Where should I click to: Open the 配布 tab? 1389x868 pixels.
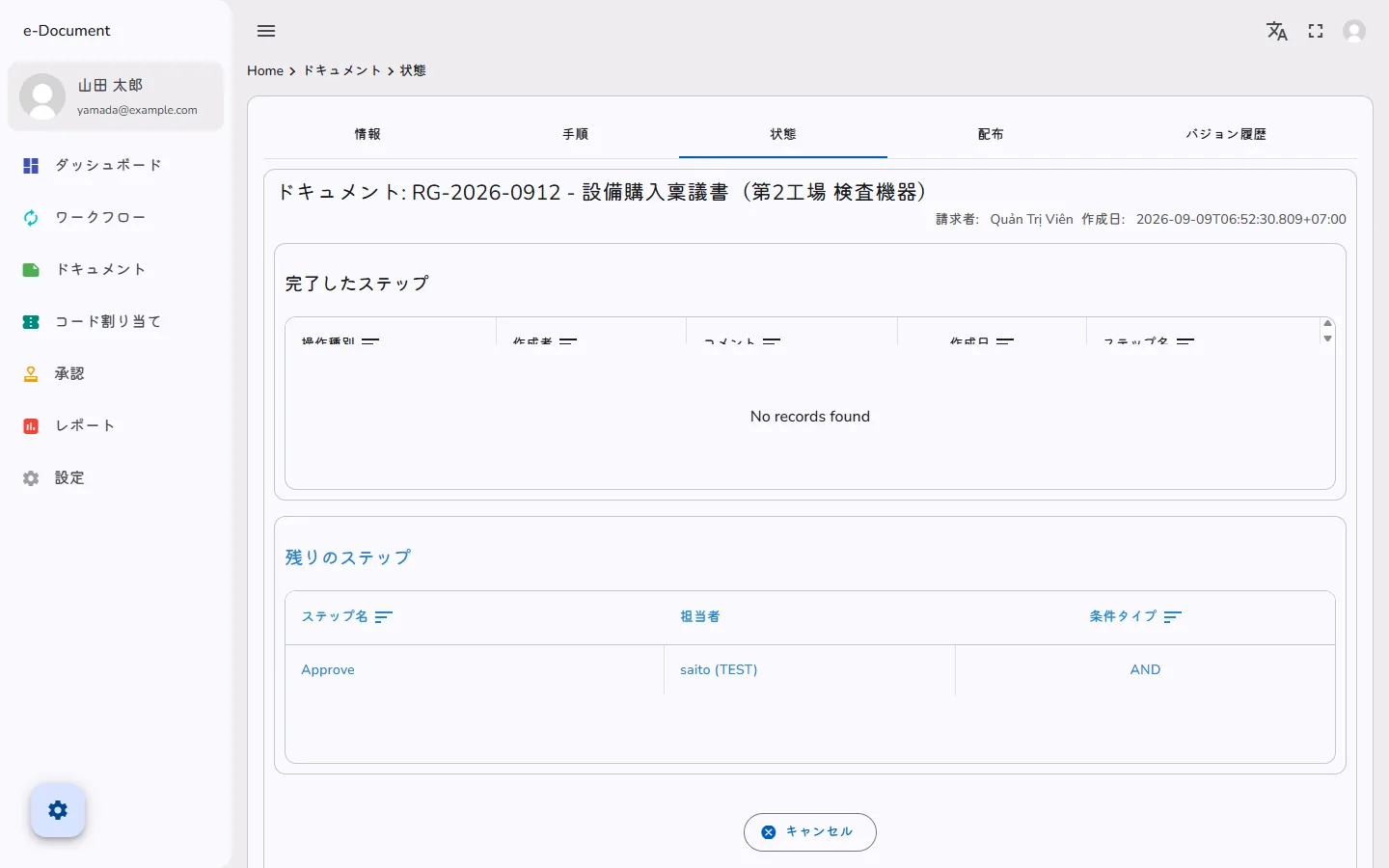991,134
